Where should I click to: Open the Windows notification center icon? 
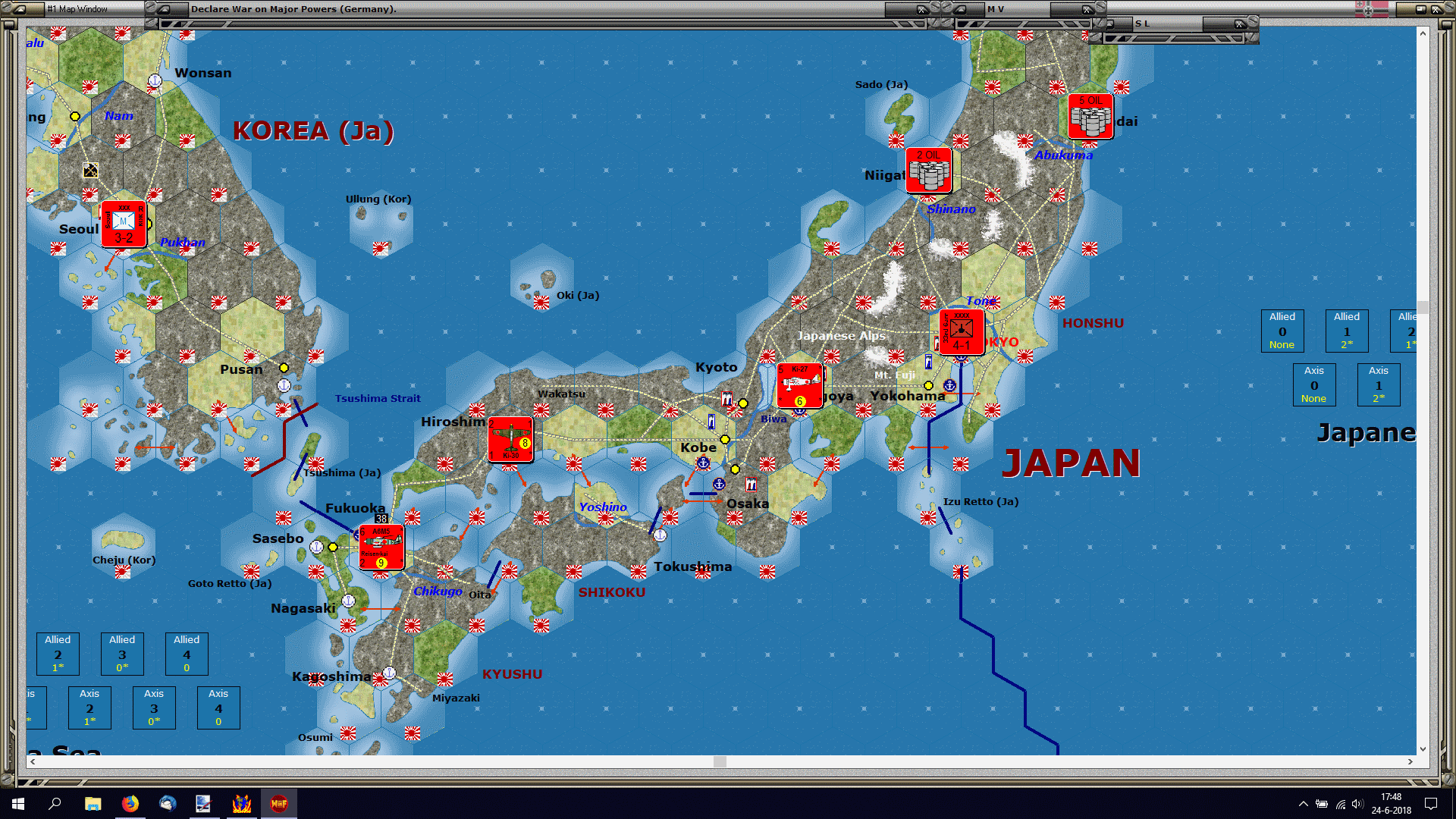1431,804
